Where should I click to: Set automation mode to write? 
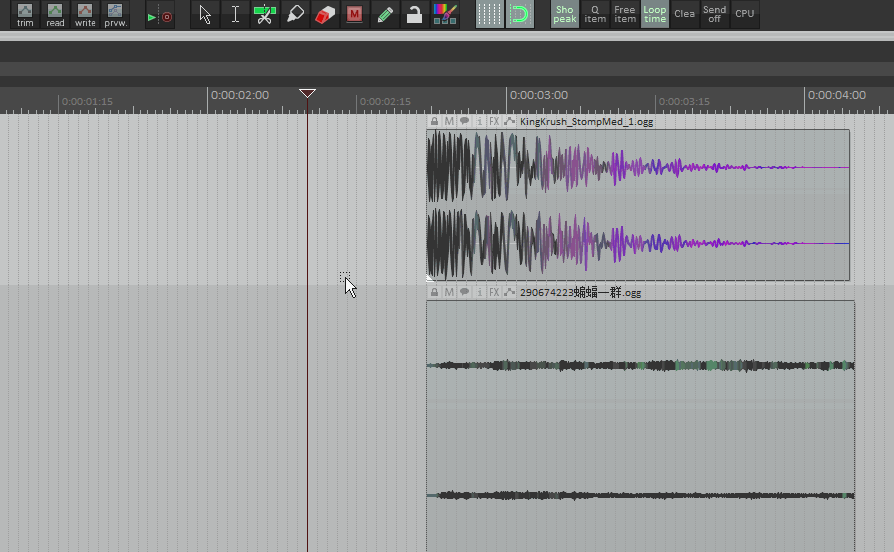tap(85, 14)
